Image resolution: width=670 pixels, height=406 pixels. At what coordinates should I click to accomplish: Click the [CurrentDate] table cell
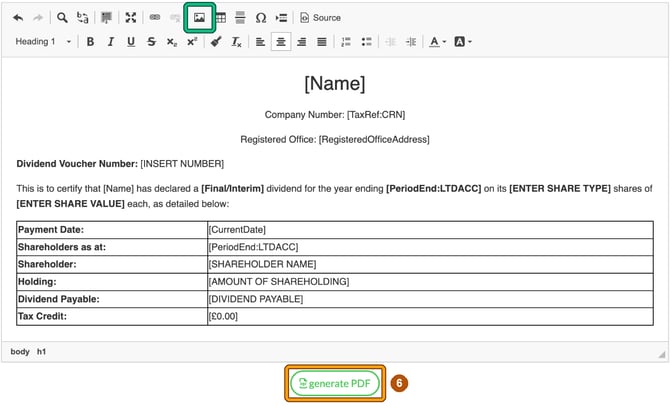430,230
